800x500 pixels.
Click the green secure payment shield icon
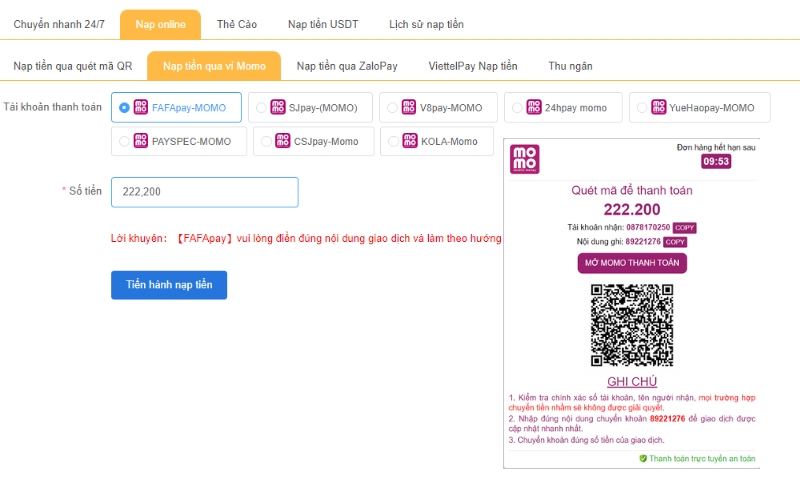click(x=643, y=458)
